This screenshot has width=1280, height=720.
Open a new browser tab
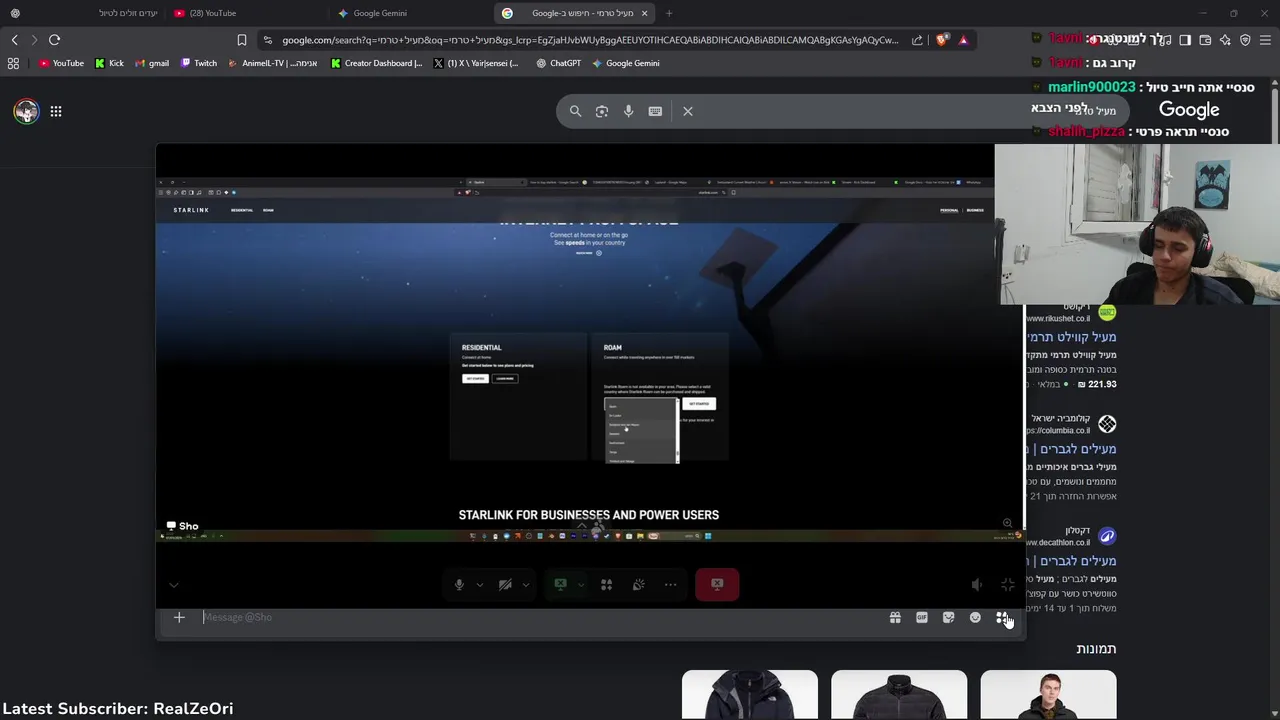(669, 13)
